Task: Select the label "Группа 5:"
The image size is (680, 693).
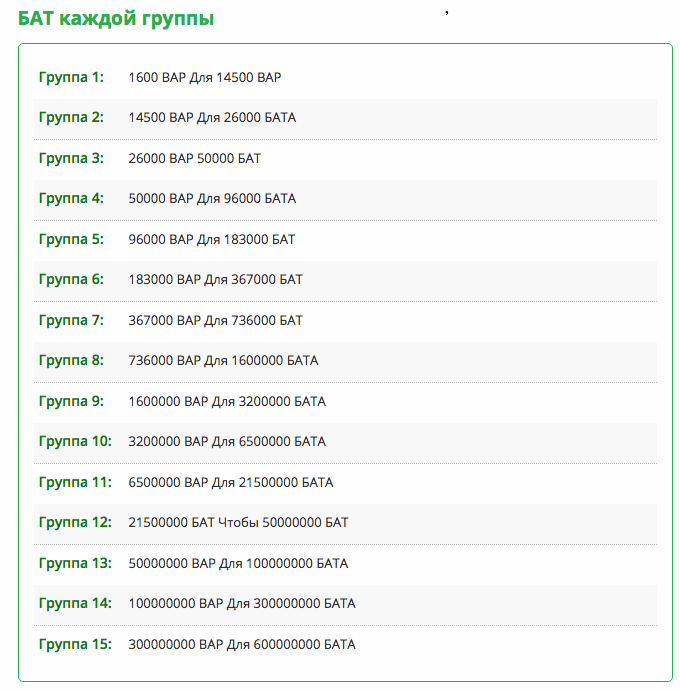Action: [x=71, y=239]
